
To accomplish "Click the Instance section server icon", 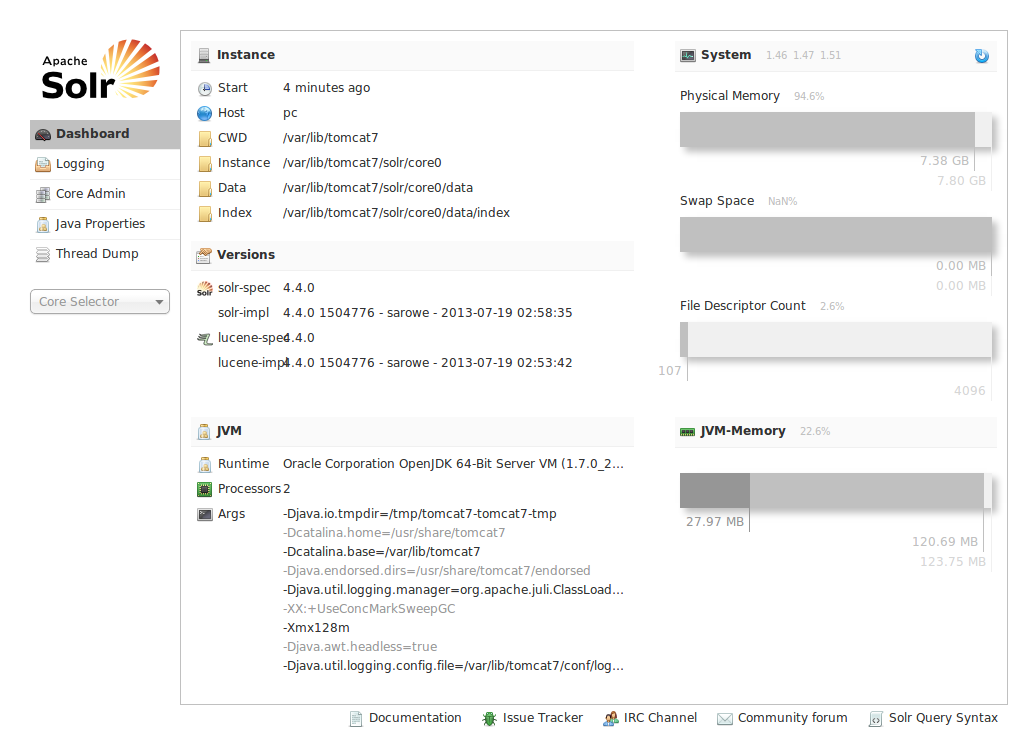I will (204, 56).
